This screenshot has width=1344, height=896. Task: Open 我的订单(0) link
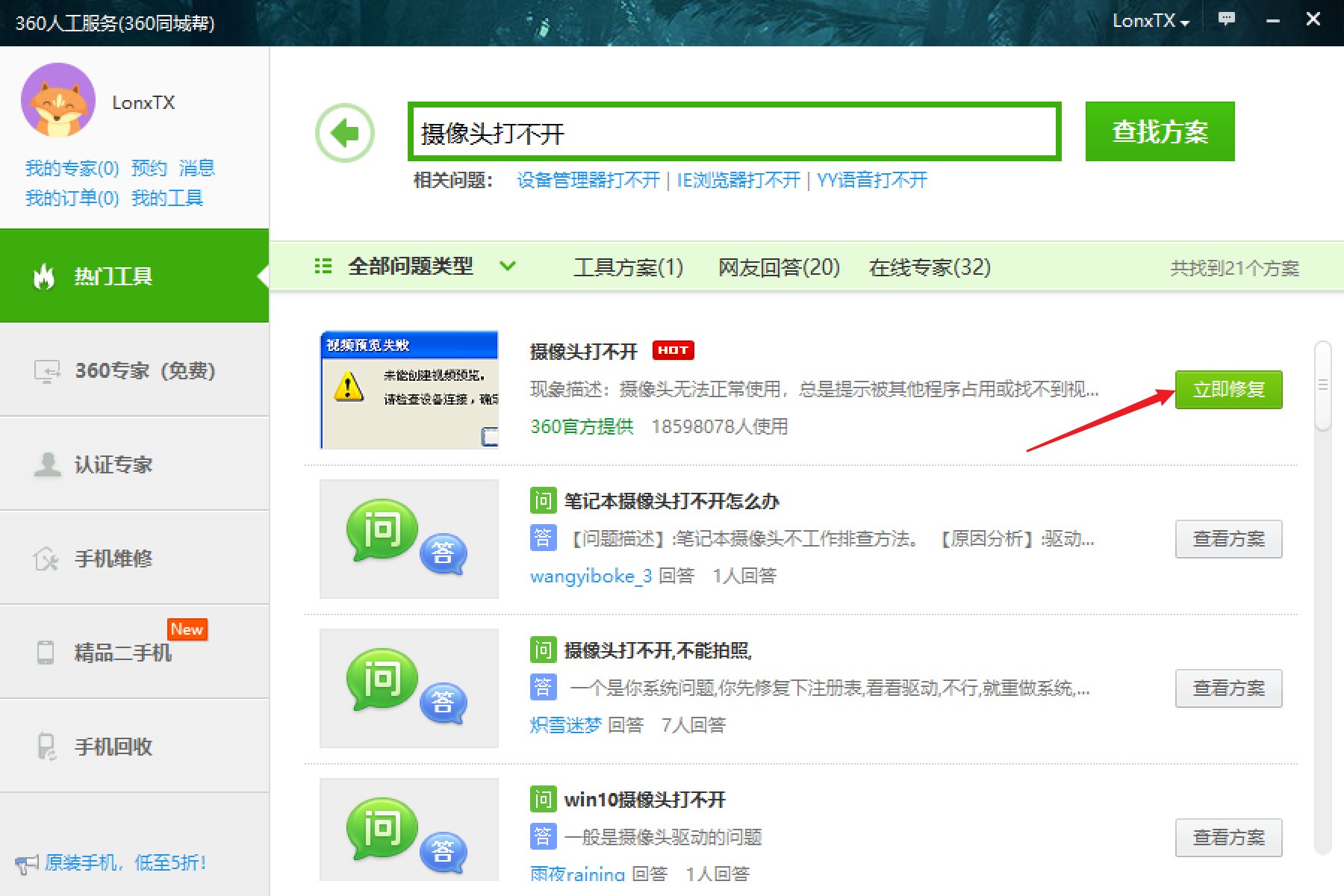pyautogui.click(x=72, y=198)
